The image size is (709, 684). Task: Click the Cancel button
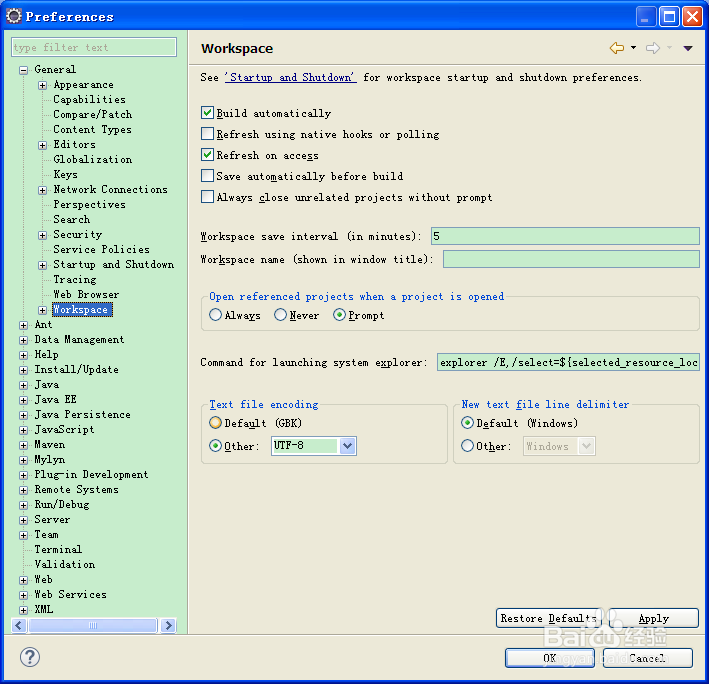pos(647,658)
